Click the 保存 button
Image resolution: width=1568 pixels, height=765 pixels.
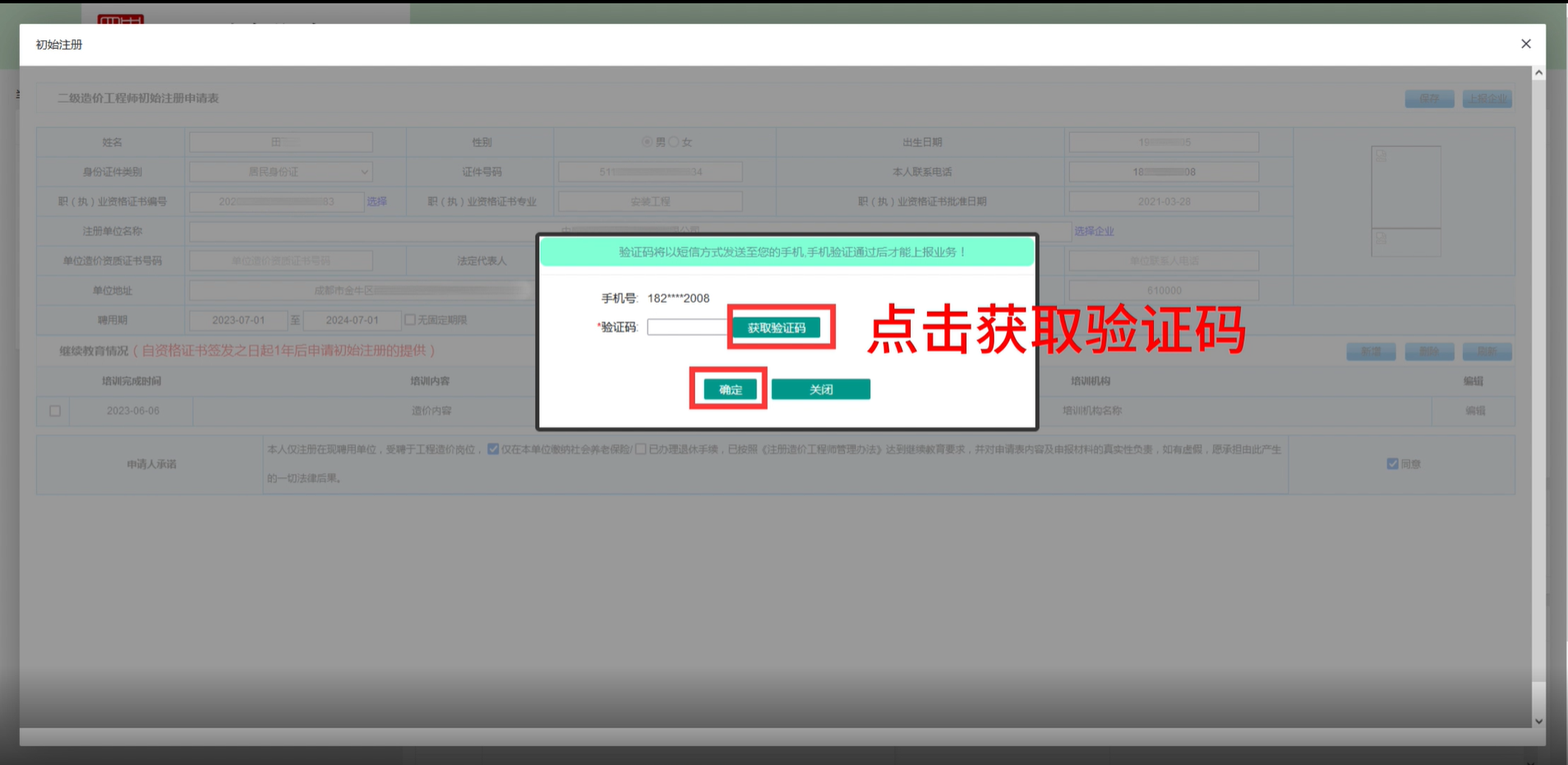pyautogui.click(x=1429, y=99)
